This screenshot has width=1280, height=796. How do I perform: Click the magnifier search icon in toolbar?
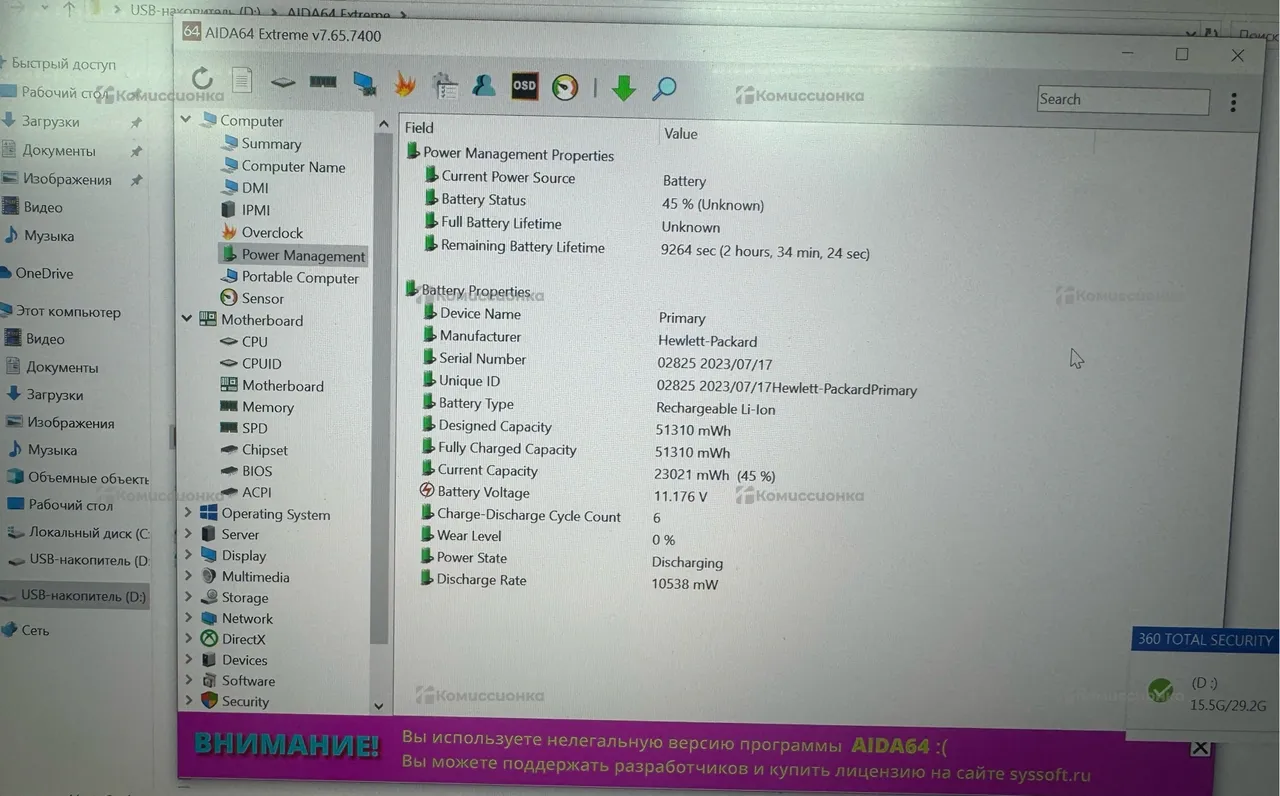tap(664, 89)
